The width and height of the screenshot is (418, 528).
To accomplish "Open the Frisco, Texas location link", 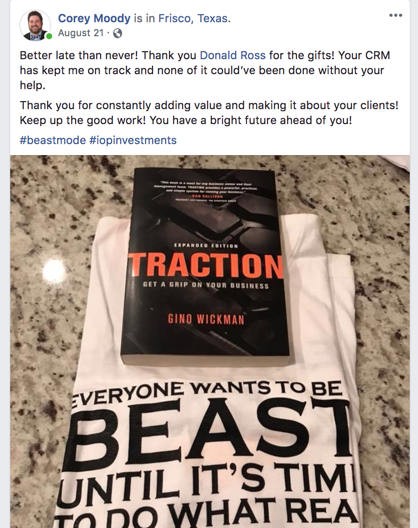I will (x=194, y=18).
